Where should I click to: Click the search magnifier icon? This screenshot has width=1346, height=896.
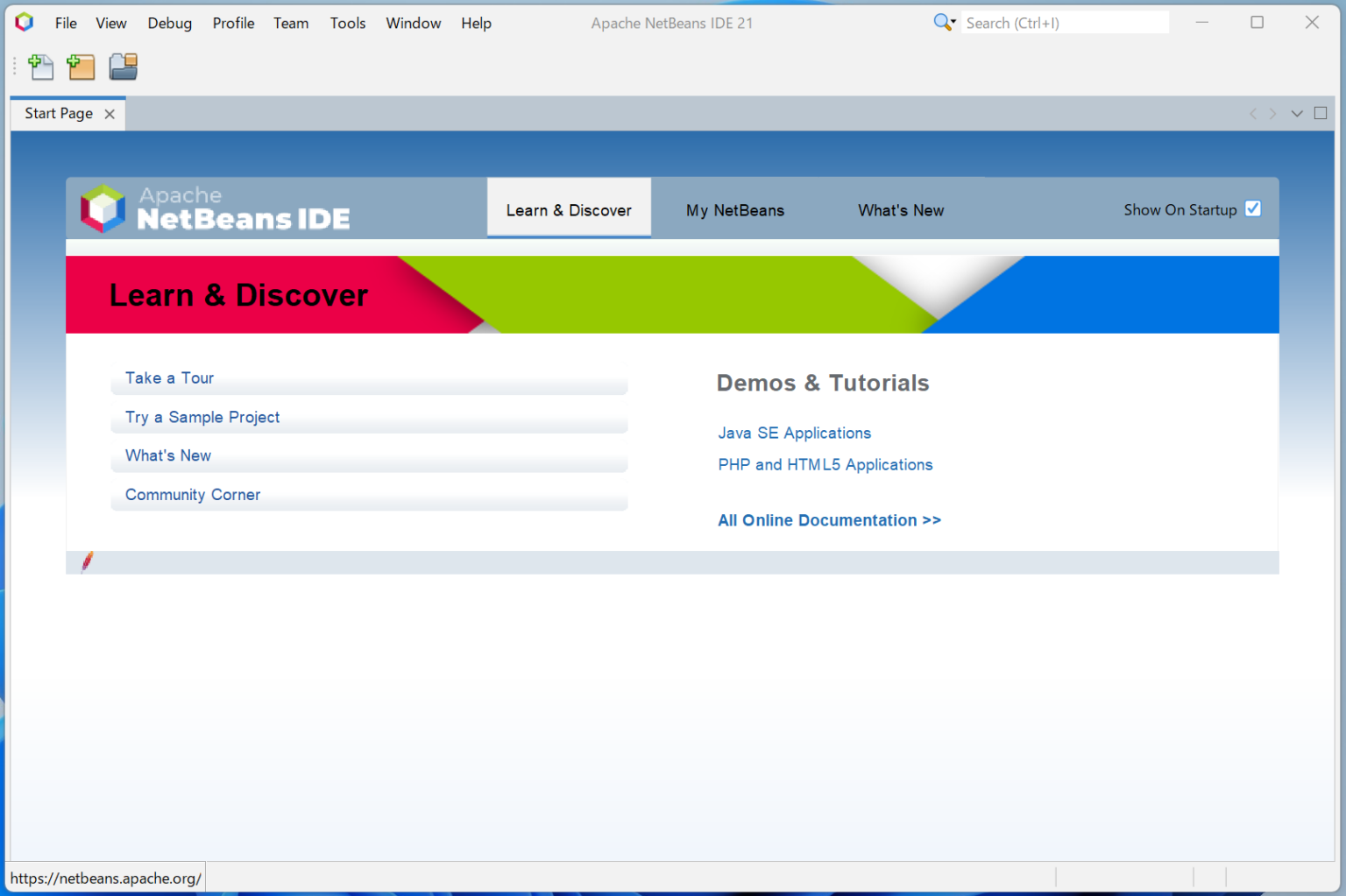point(943,23)
